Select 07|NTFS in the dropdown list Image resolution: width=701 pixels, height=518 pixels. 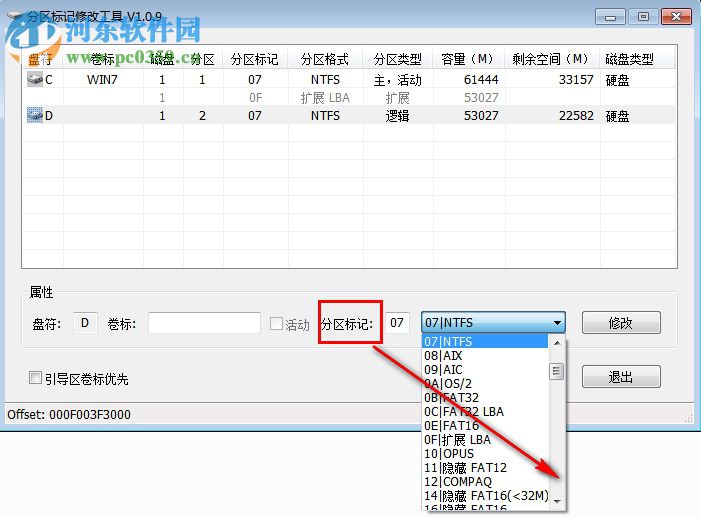(x=485, y=341)
